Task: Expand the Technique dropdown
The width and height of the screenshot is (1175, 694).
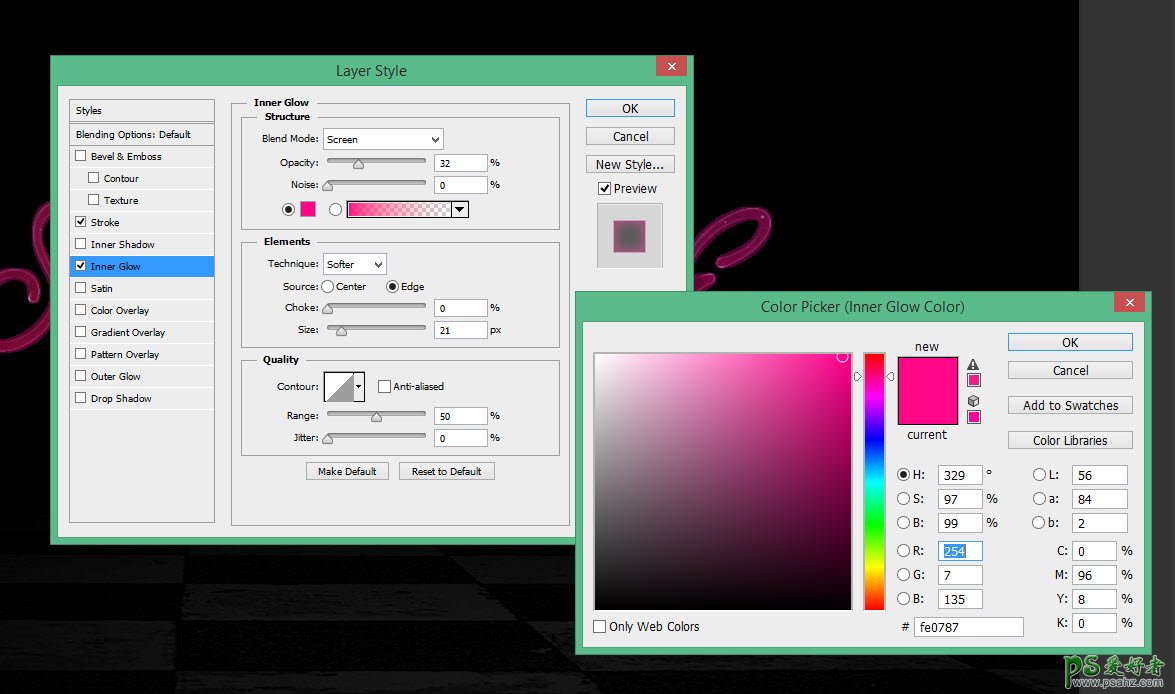Action: (x=355, y=264)
